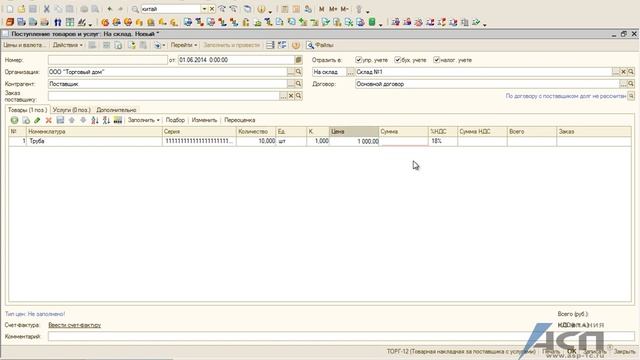Open the 'Заполнить' dropdown menu
This screenshot has width=640, height=360.
143,120
